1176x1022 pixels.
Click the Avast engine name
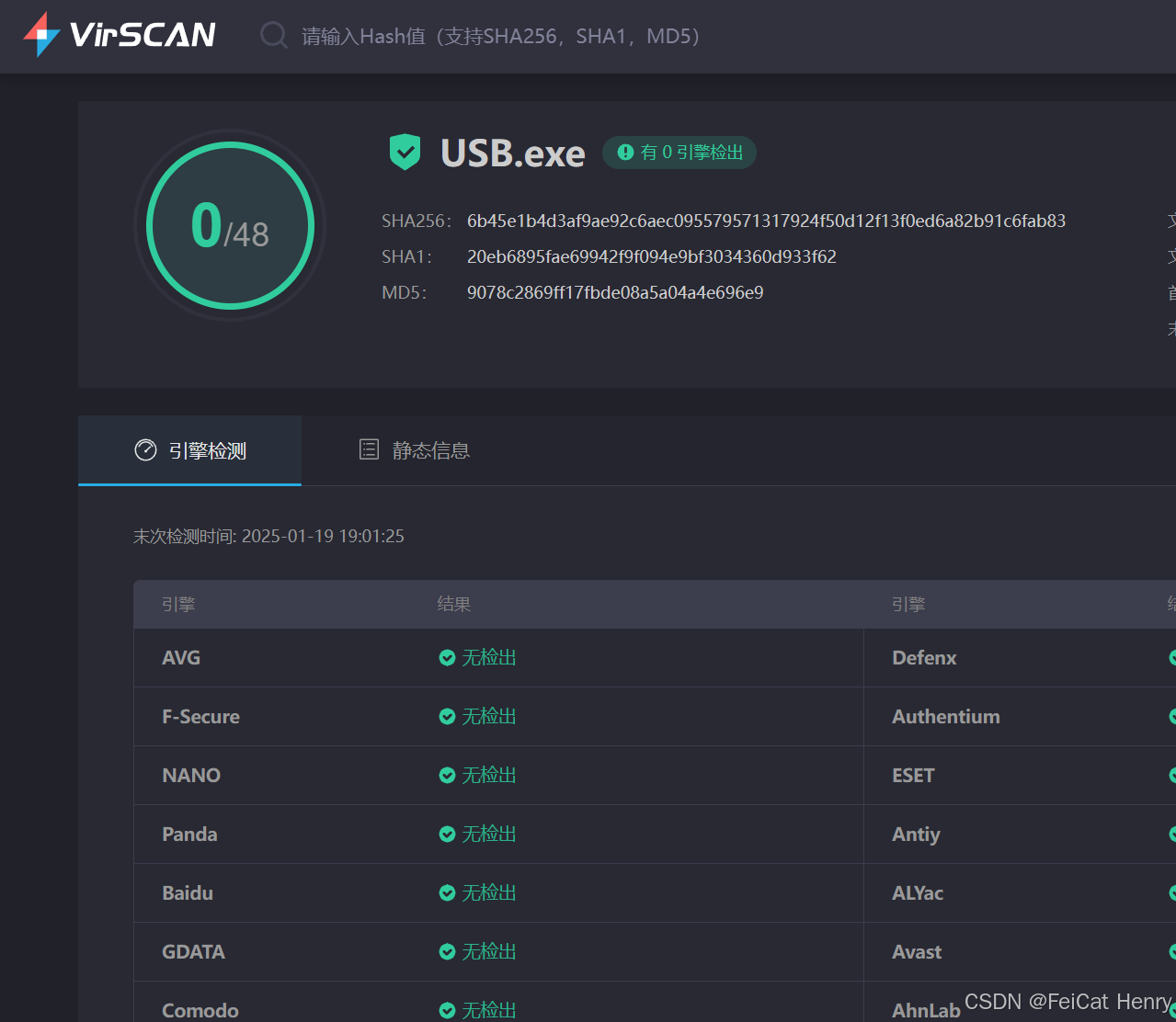click(917, 952)
